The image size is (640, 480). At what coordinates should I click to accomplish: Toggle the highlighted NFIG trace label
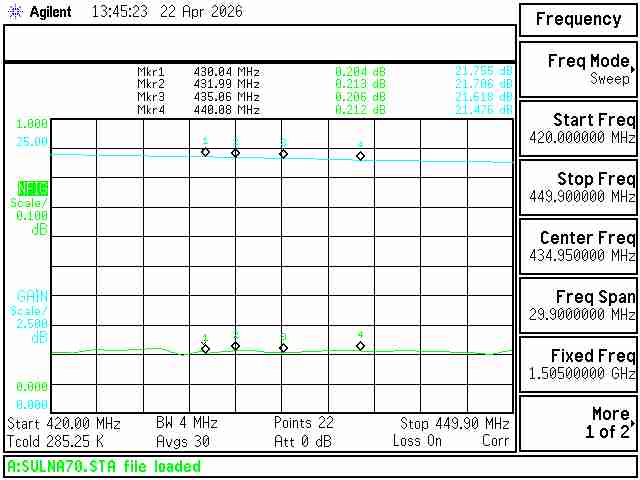tap(32, 188)
